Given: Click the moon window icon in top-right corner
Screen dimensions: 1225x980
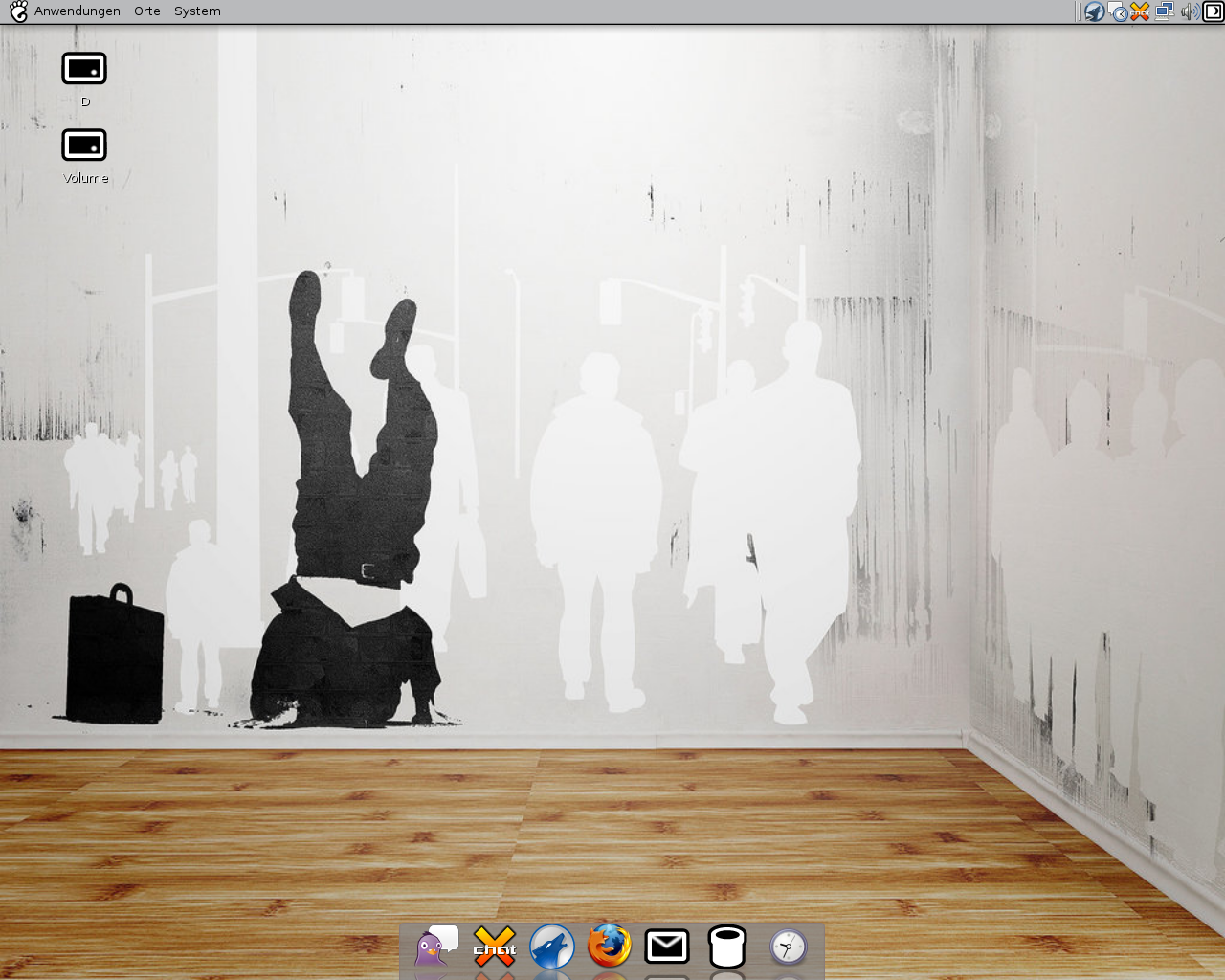Looking at the screenshot, I should coord(1213,11).
